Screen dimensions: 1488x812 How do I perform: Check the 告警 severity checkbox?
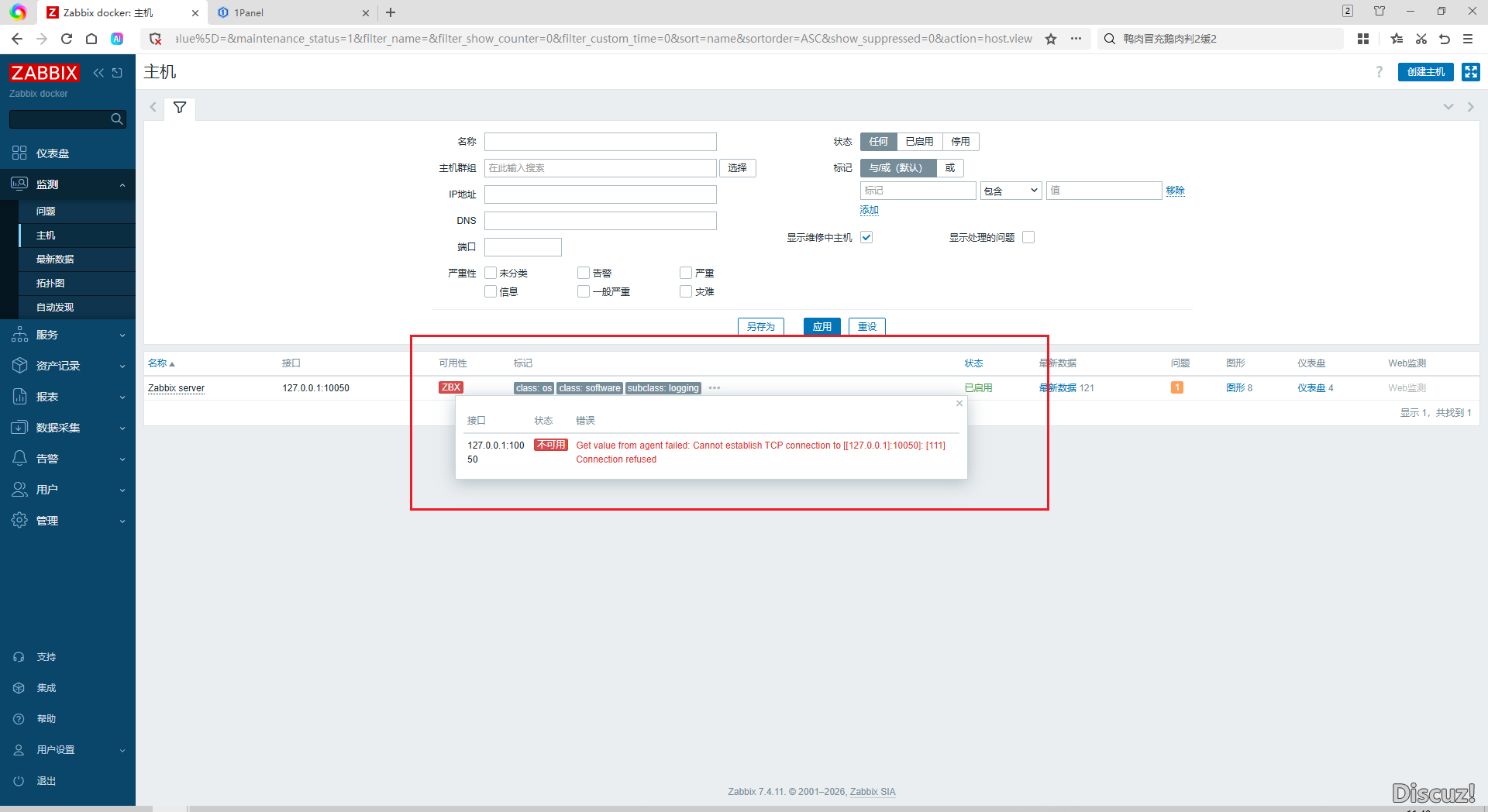(584, 273)
